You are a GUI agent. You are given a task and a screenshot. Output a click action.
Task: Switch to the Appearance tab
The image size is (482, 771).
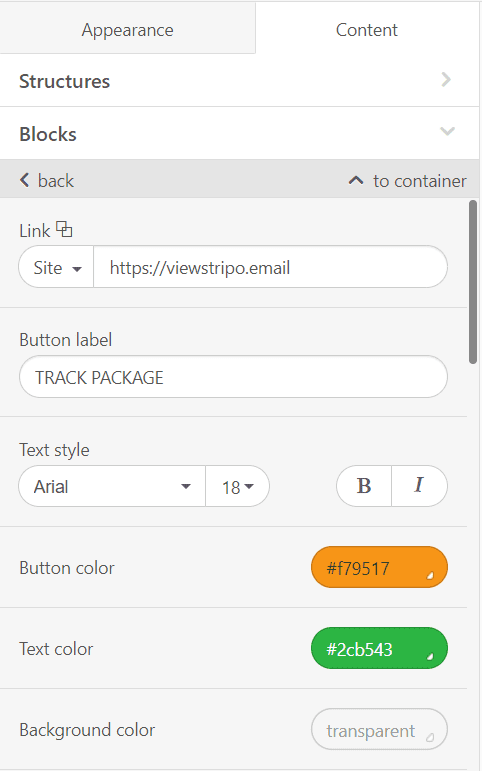coord(127,30)
